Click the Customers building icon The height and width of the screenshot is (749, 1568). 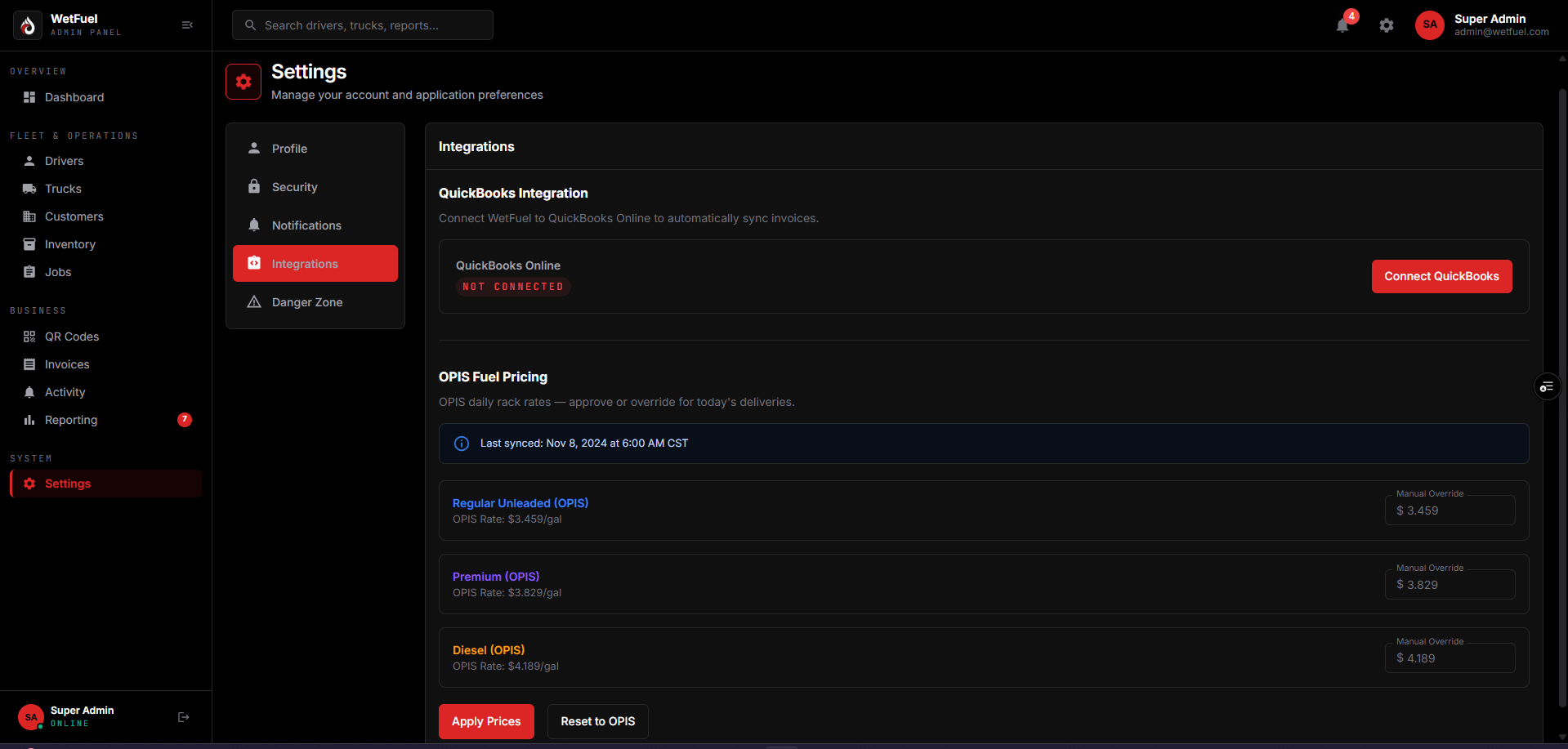(29, 216)
